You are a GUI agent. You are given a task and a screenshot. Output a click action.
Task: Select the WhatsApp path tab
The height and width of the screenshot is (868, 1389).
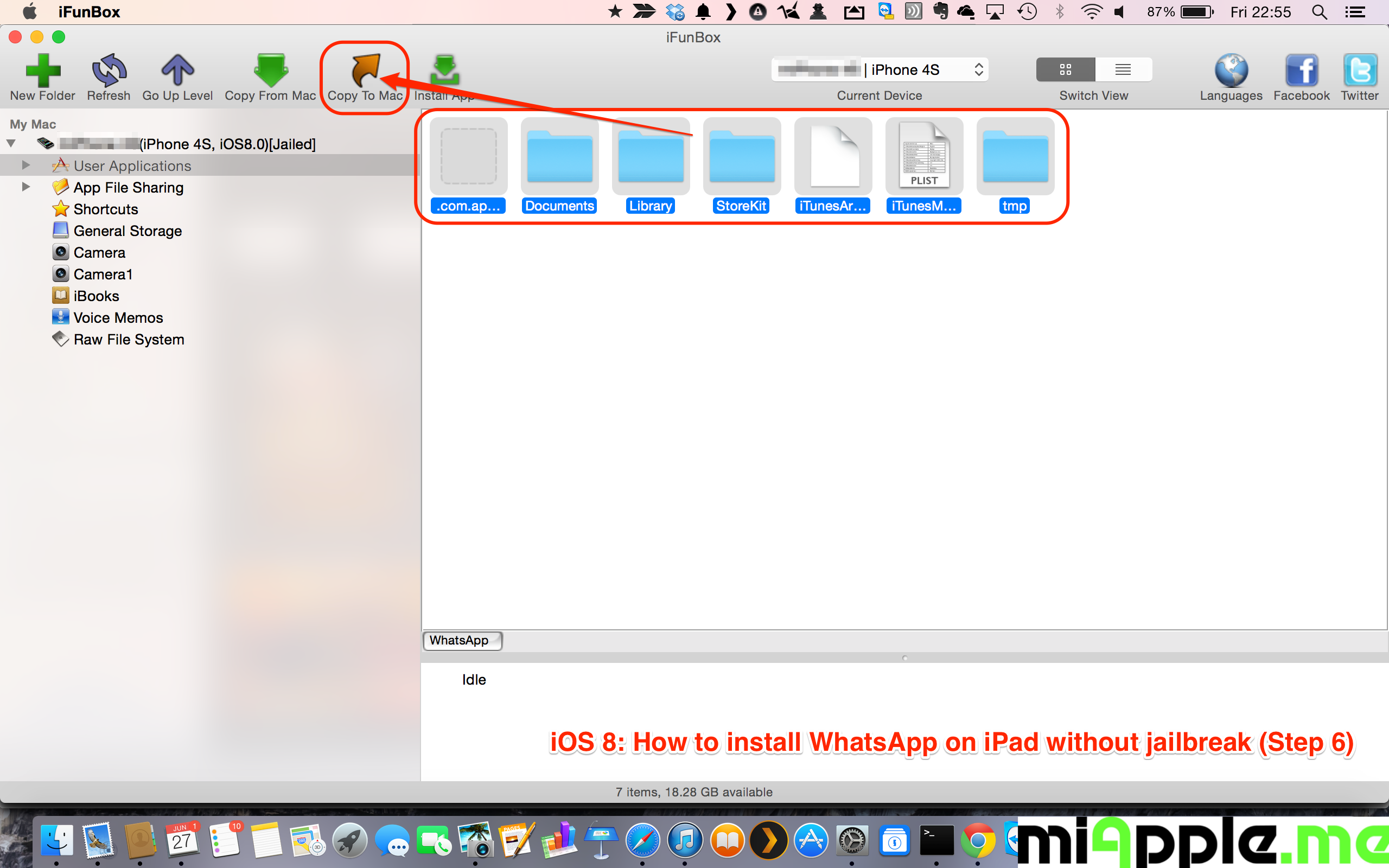(462, 641)
